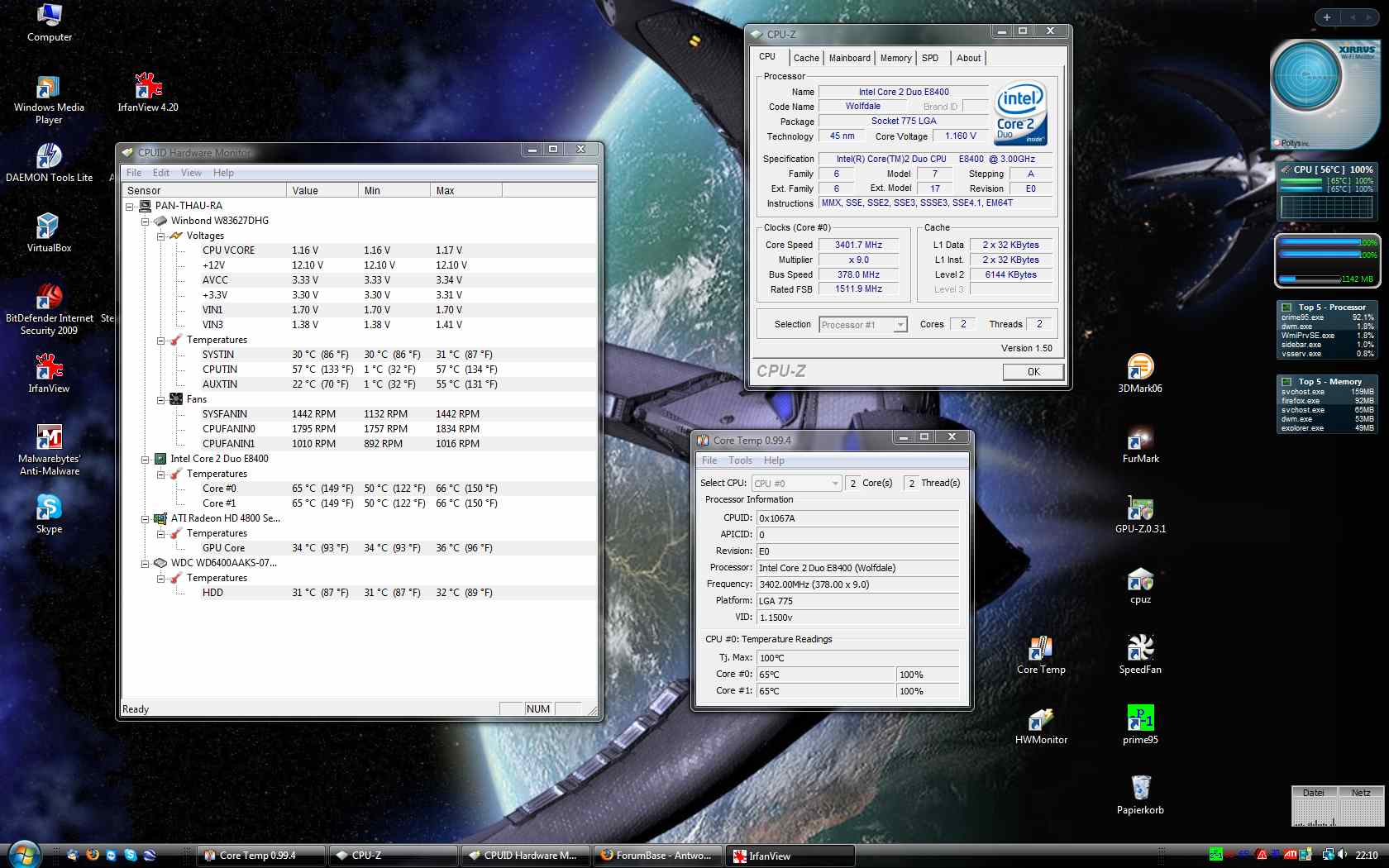The height and width of the screenshot is (868, 1389).
Task: Open File menu in CPUID Hardware Monitor
Action: [134, 173]
